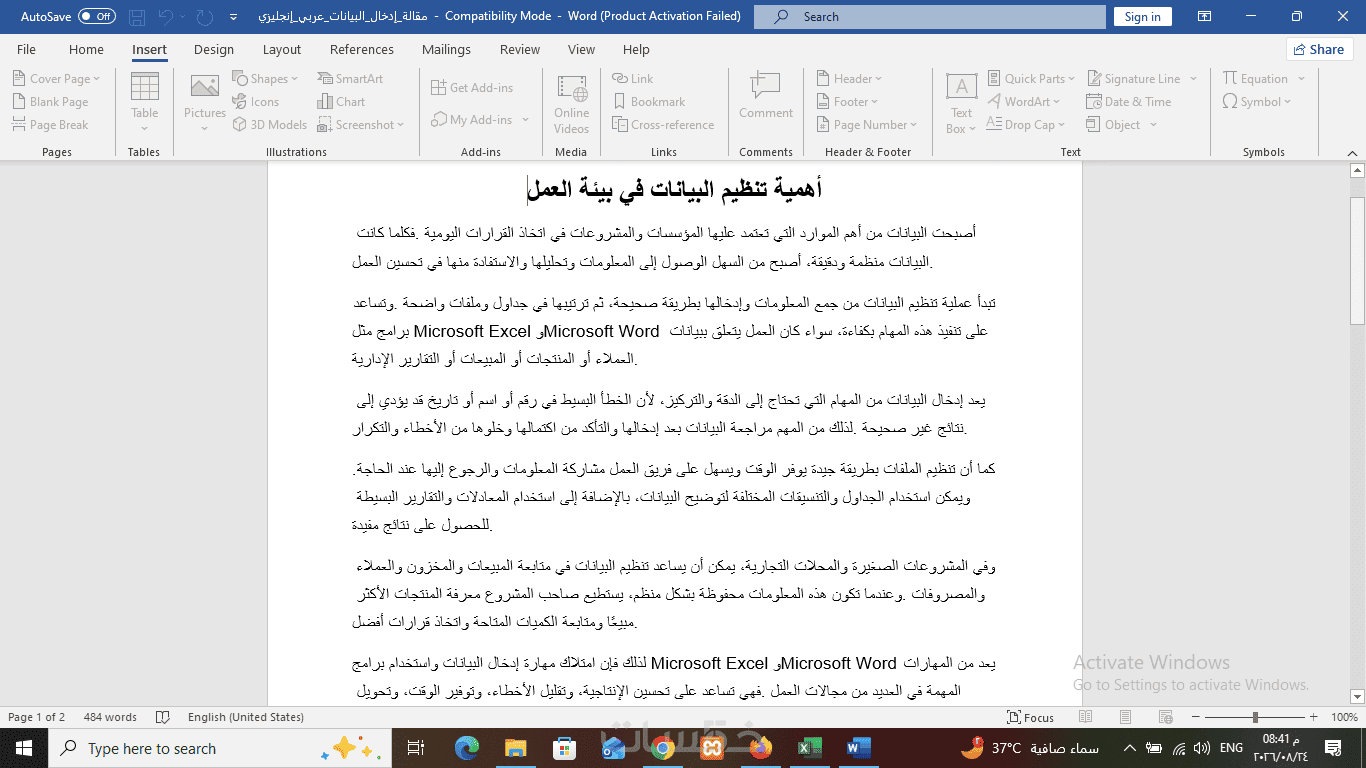1366x768 pixels.
Task: Insert a Table from the ribbon
Action: tap(144, 101)
